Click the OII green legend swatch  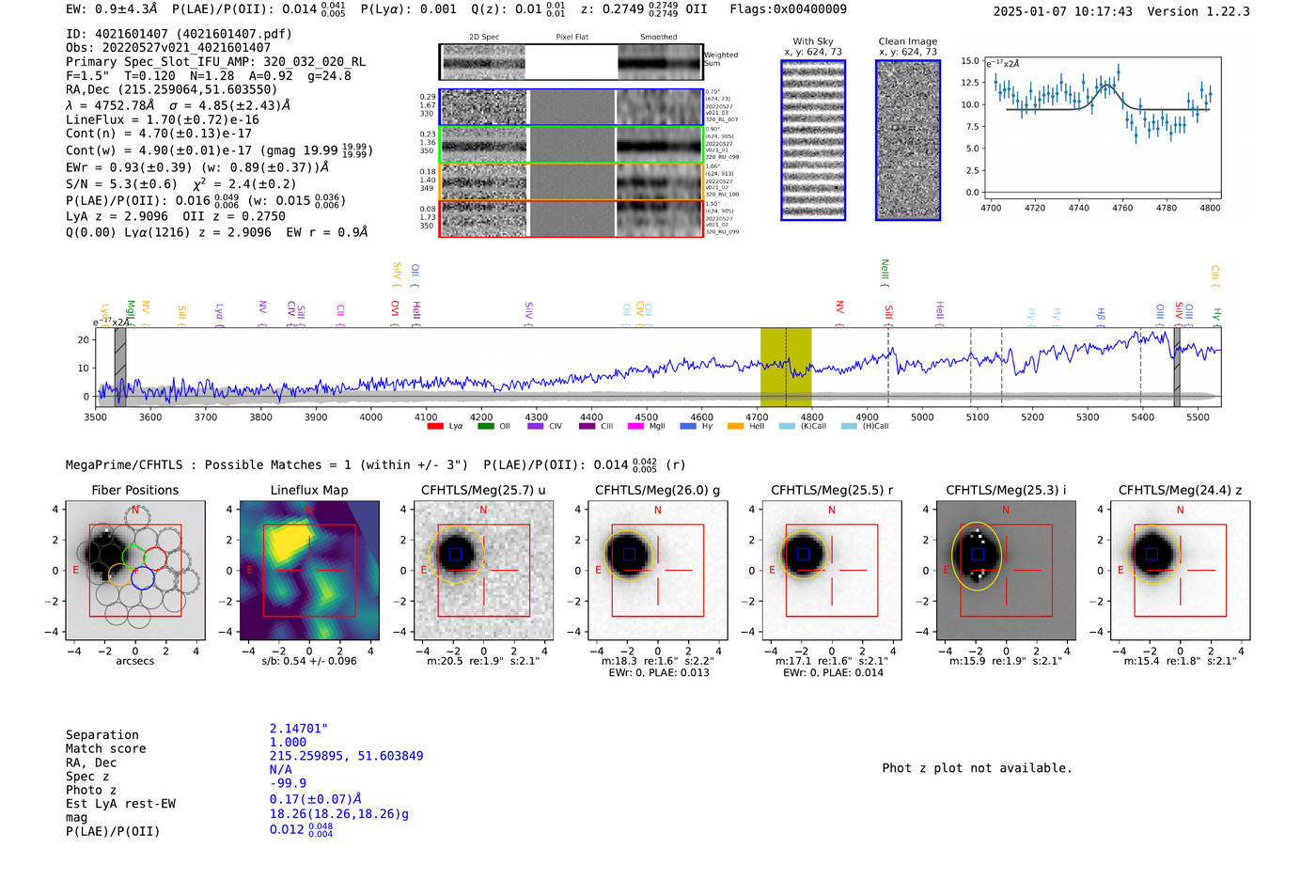tap(486, 426)
